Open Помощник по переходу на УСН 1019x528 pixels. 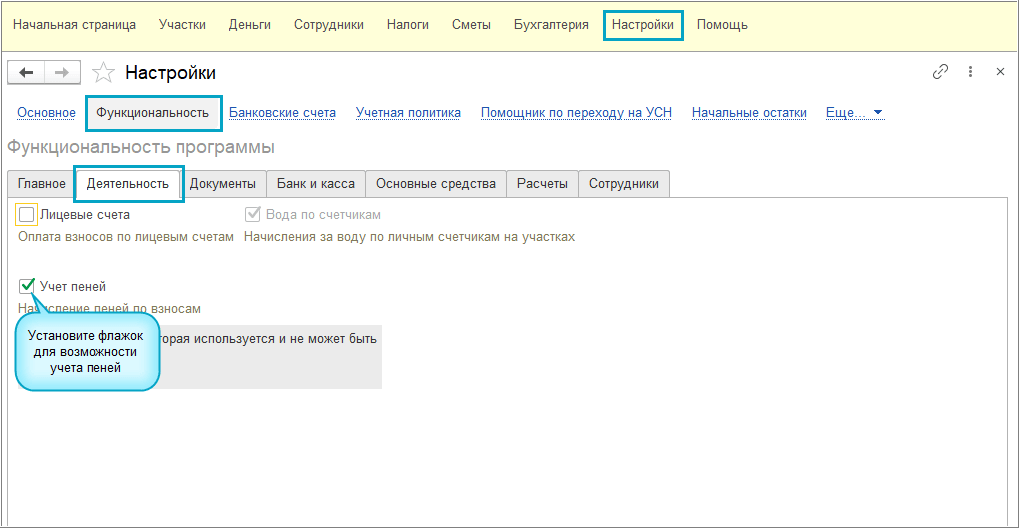coord(576,113)
